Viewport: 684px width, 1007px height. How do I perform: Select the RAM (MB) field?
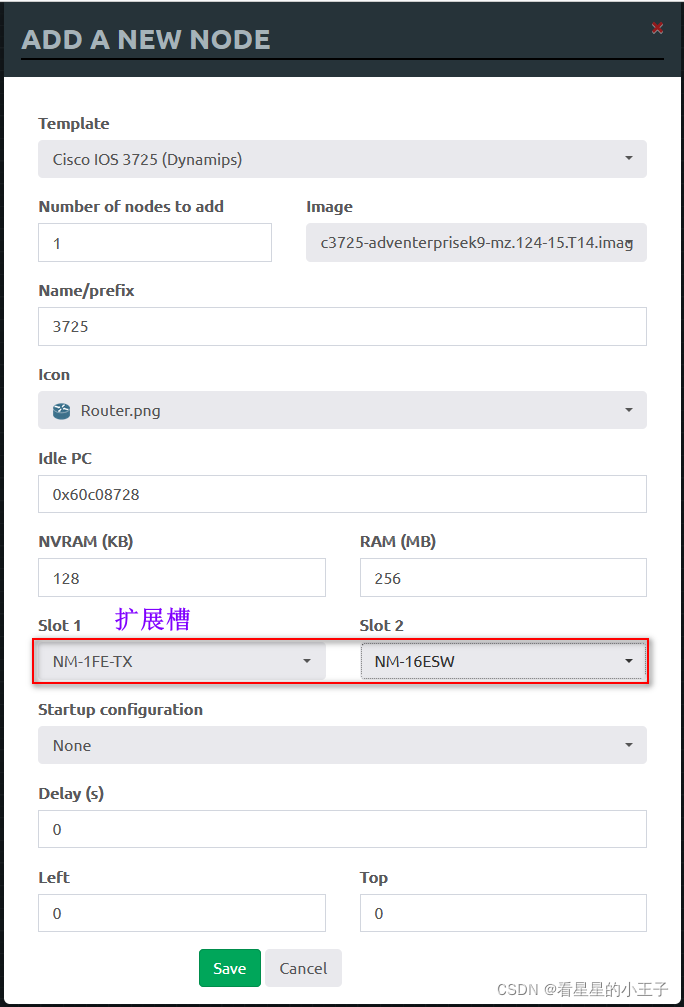[503, 578]
